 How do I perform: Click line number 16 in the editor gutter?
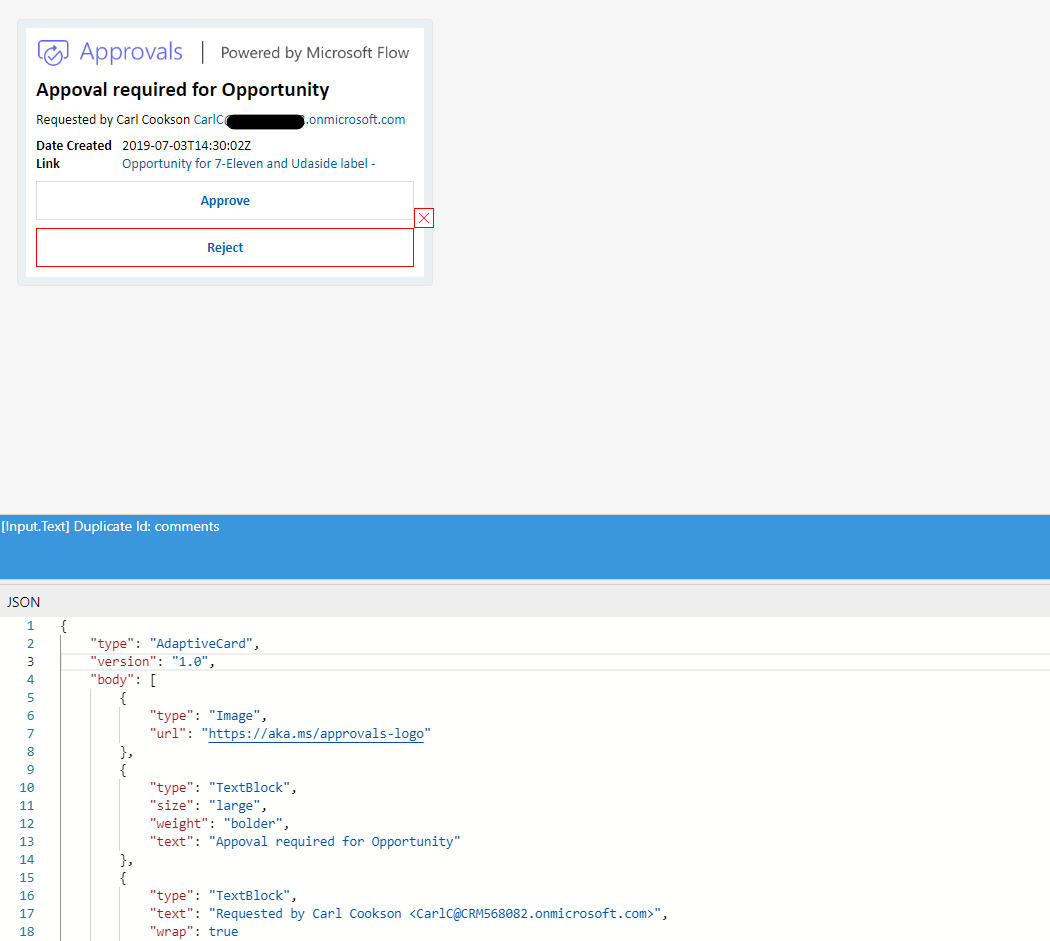[27, 895]
